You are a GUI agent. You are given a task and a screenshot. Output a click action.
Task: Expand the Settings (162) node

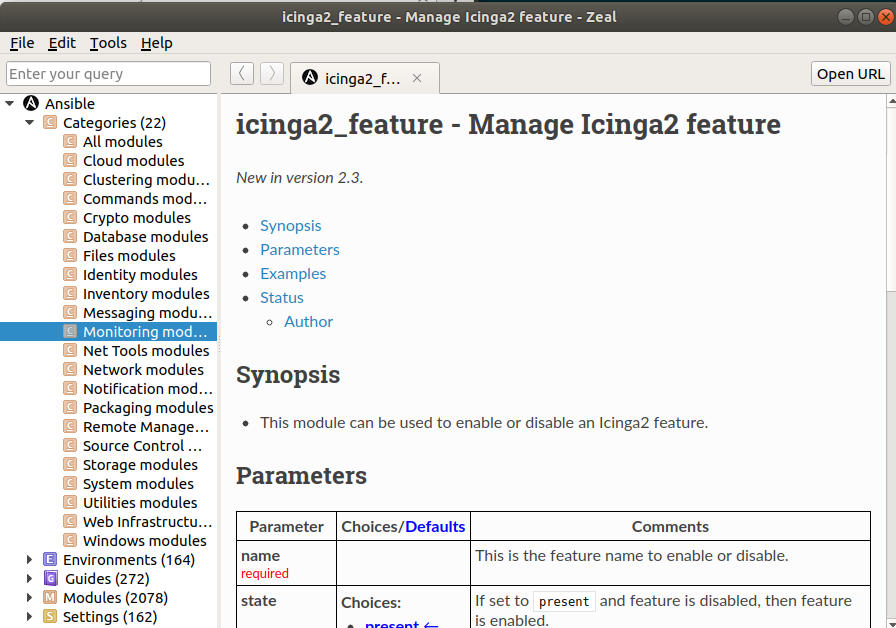coord(30,616)
